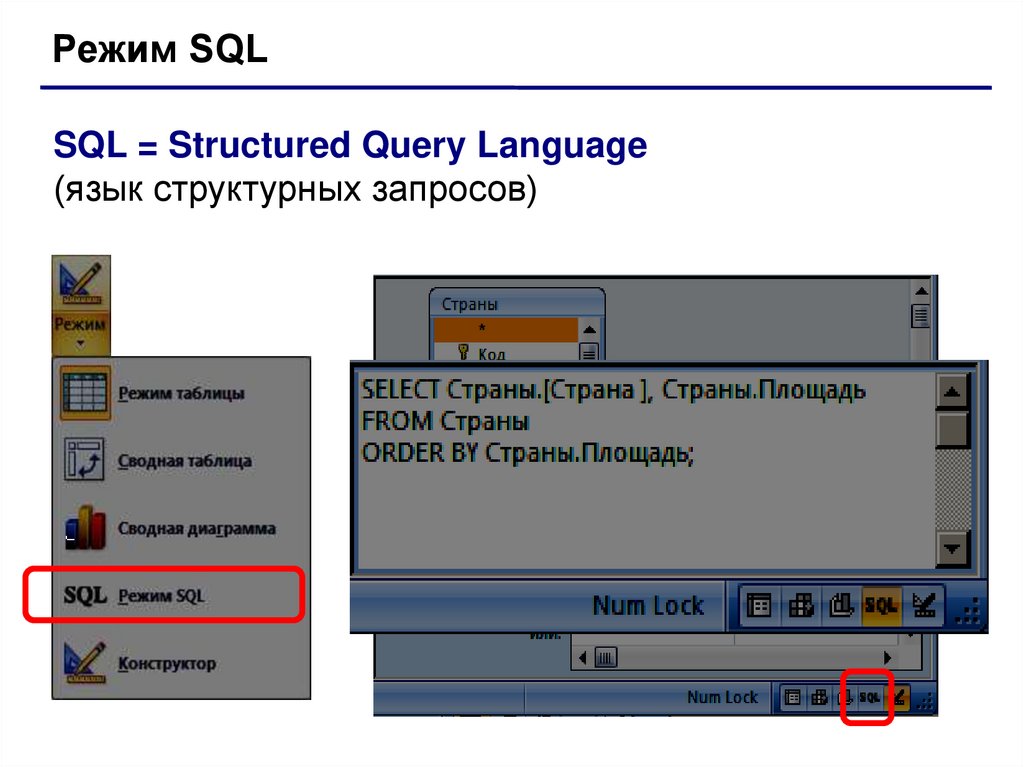The image size is (1024, 767).
Task: Click the ORDER BY line in SQL editor
Action: click(527, 453)
